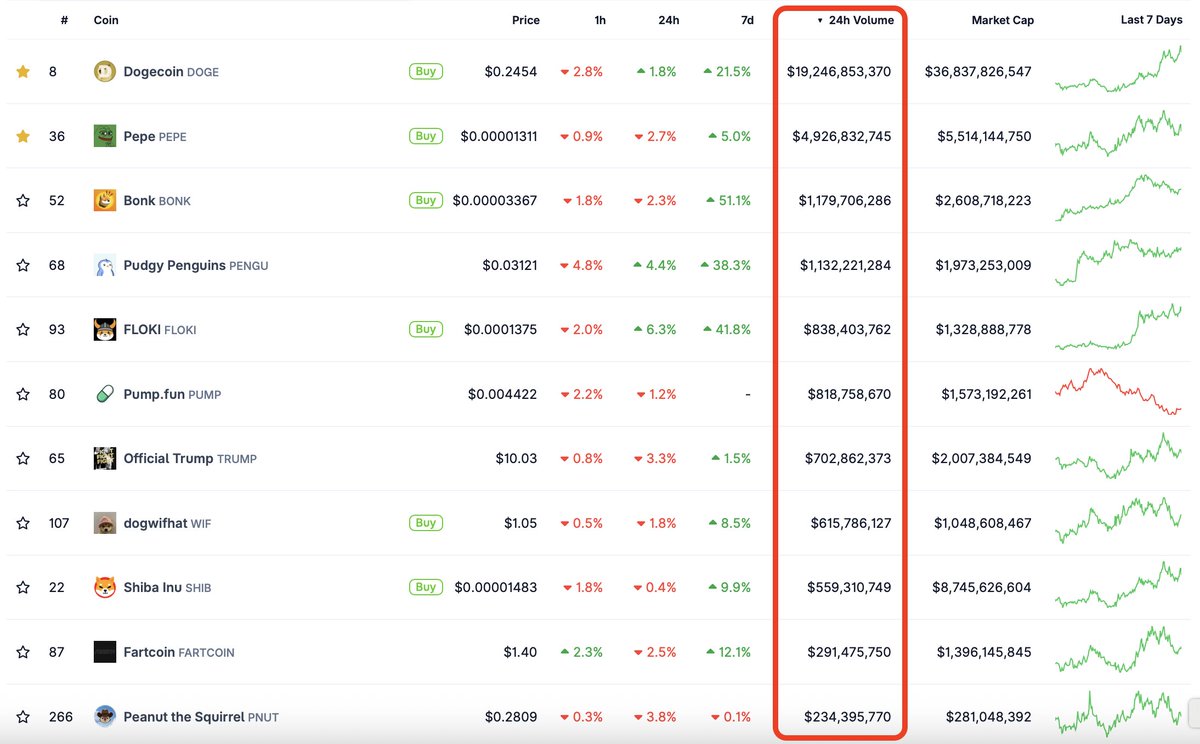Viewport: 1200px width, 744px height.
Task: Buy Bonk using its Buy button
Action: [x=426, y=200]
